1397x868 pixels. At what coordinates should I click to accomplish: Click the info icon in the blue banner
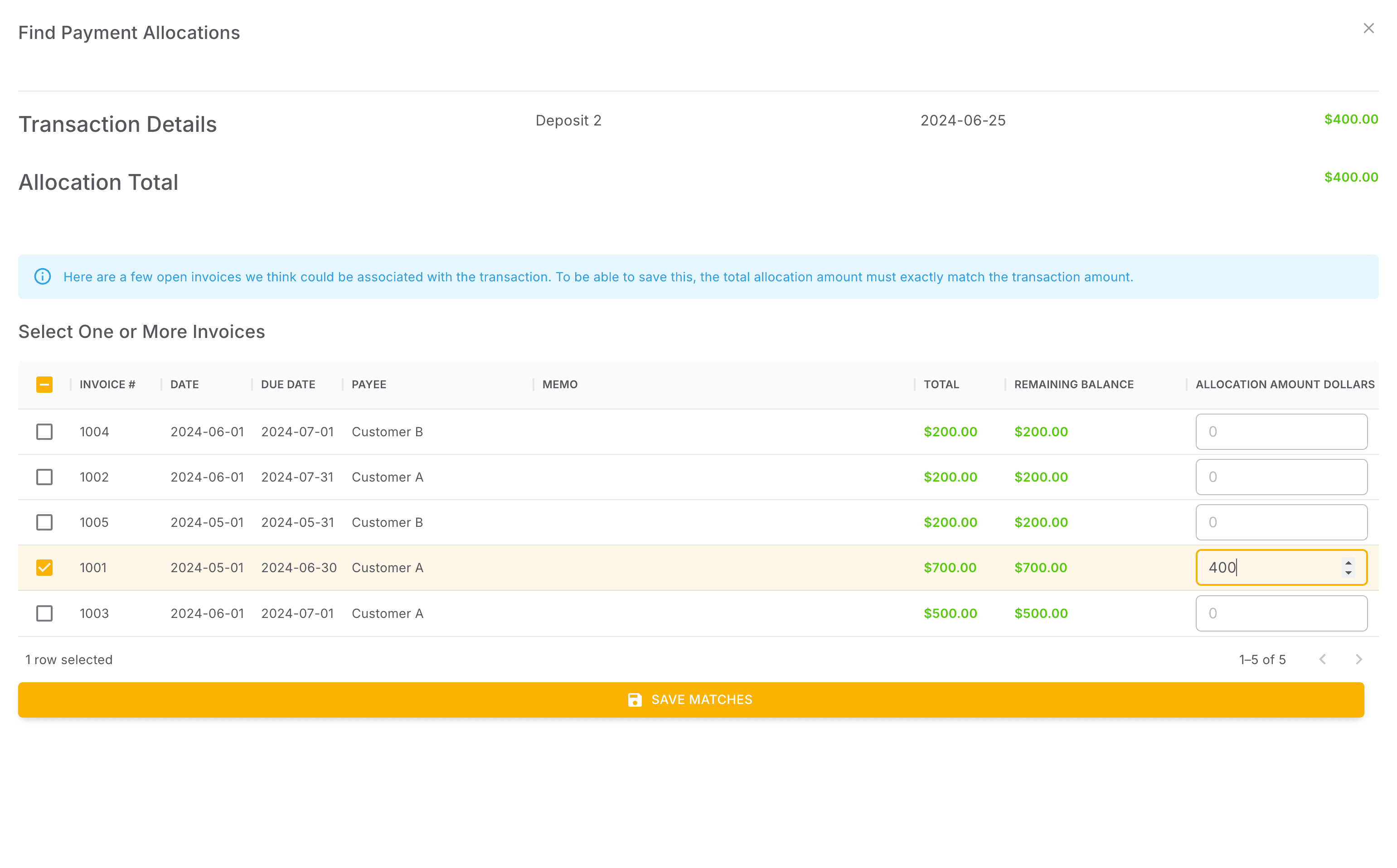click(43, 277)
